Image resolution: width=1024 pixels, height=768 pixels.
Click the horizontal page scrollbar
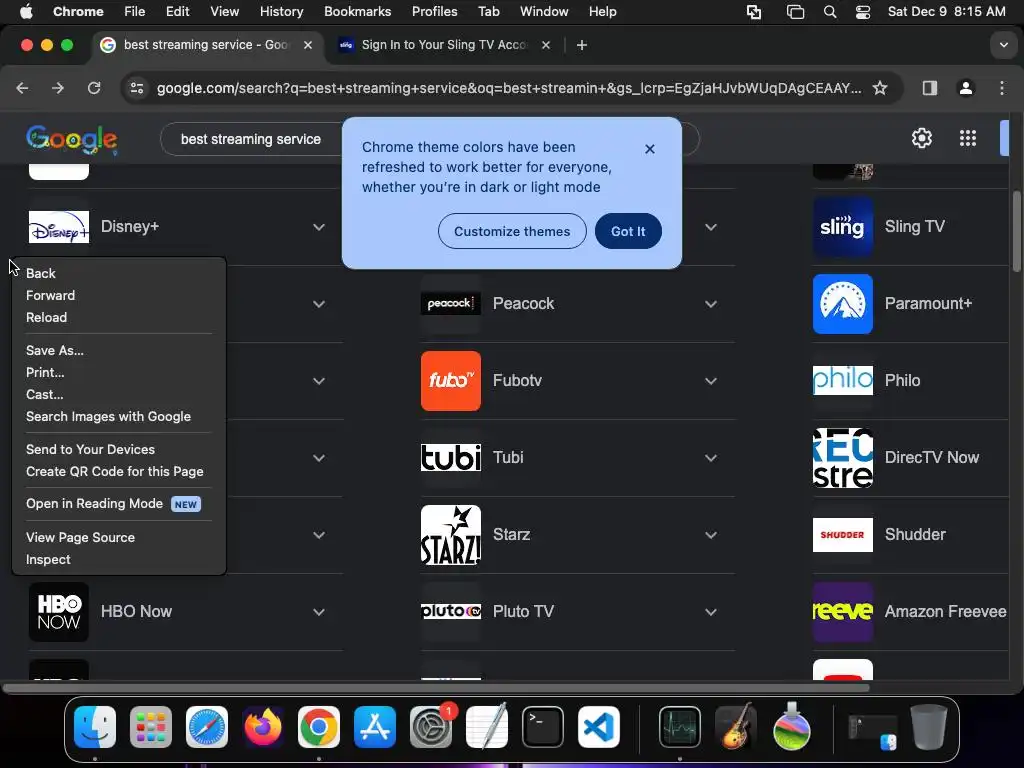[436, 688]
